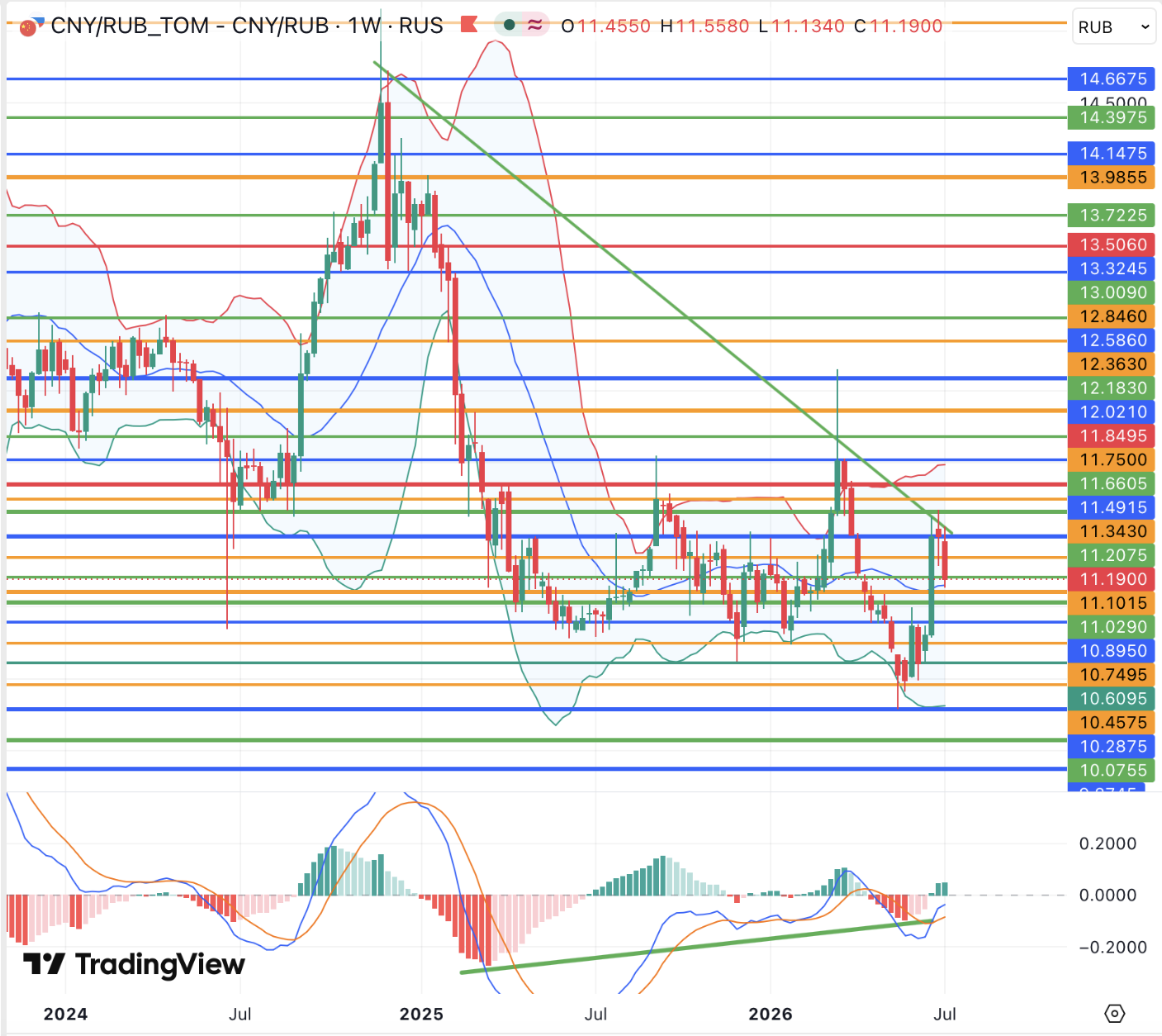This screenshot has height=1036, width=1162.
Task: Click the 14.3975 price label
Action: pos(1112,117)
